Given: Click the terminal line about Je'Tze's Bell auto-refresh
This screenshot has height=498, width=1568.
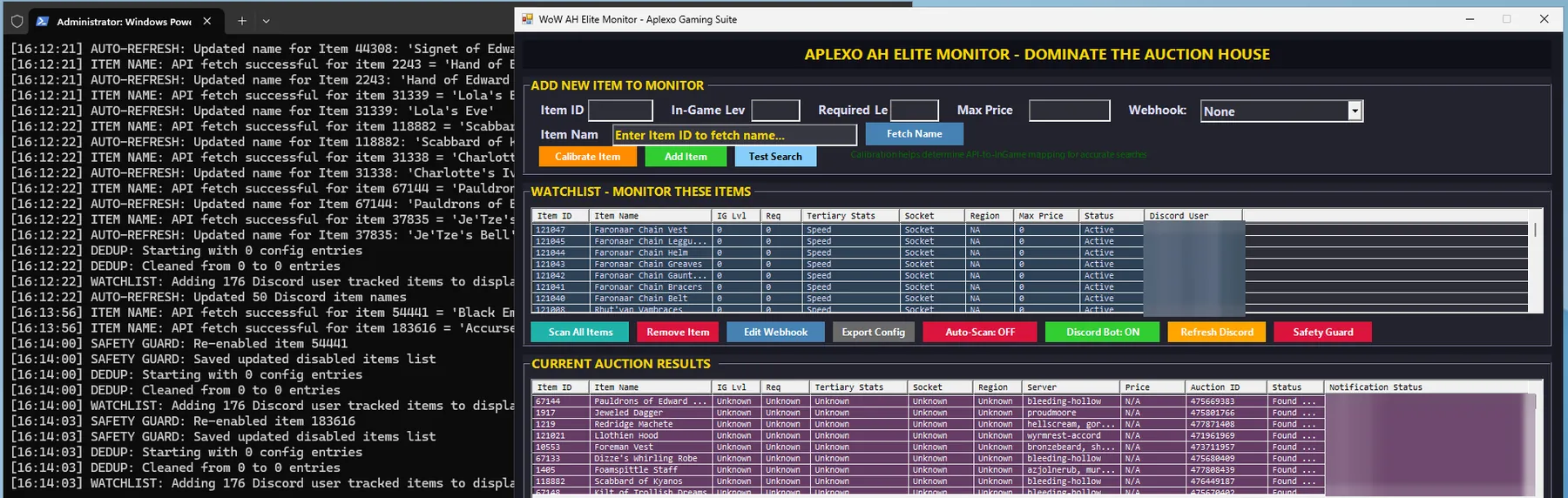Looking at the screenshot, I should pyautogui.click(x=262, y=235).
